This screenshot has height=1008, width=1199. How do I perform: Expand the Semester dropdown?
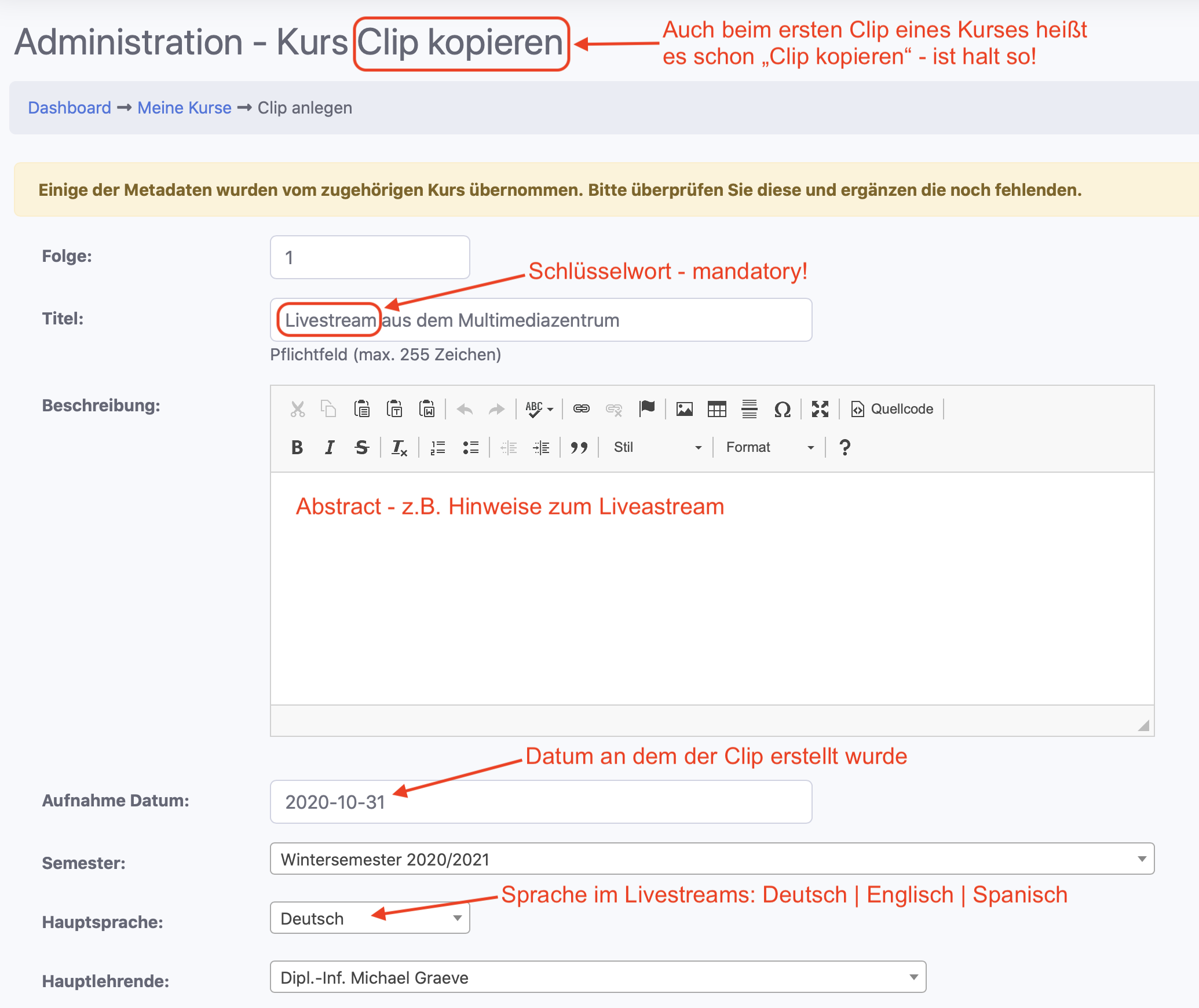tap(712, 859)
